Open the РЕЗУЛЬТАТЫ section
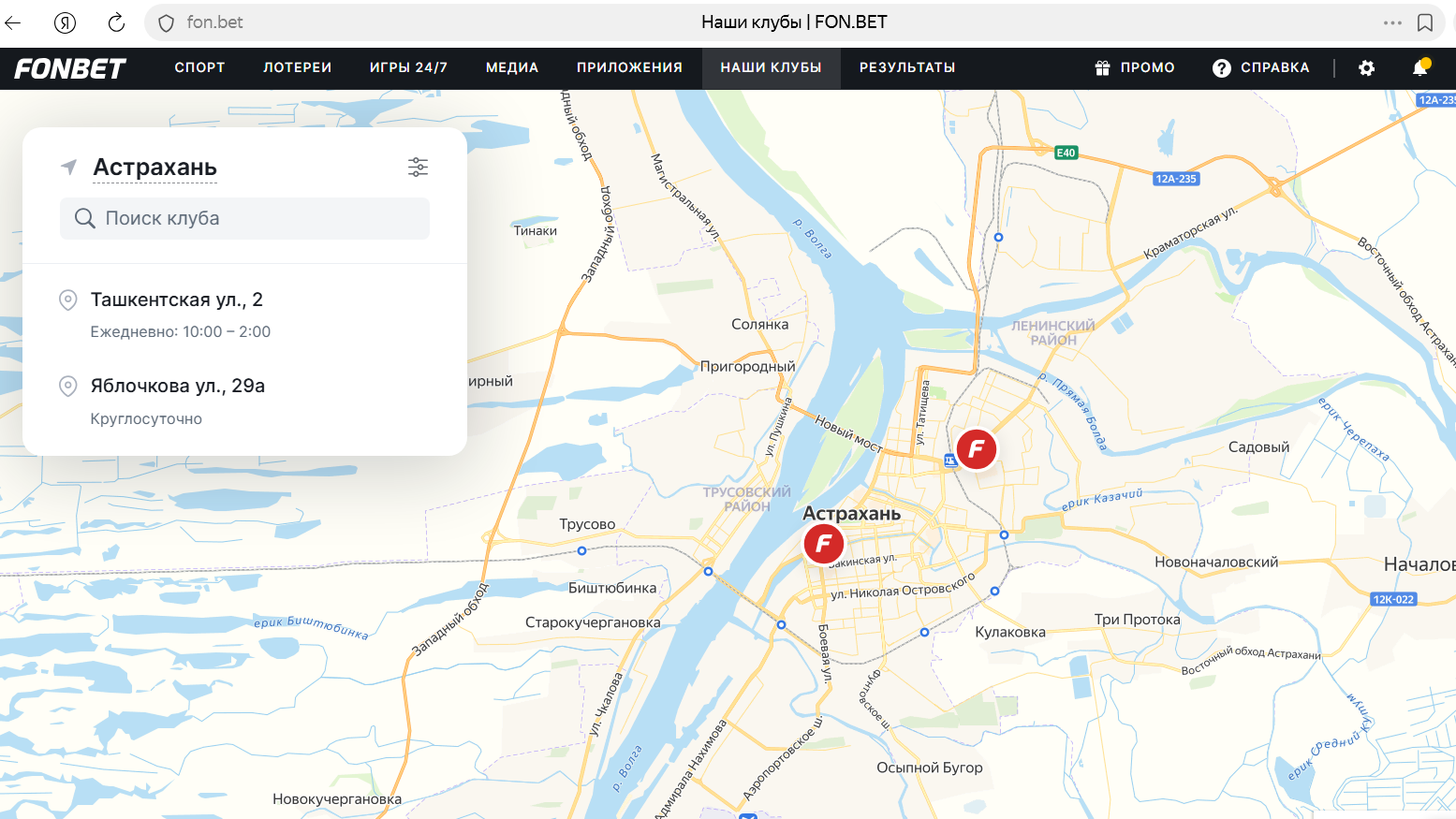The height and width of the screenshot is (819, 1456). pyautogui.click(x=907, y=67)
